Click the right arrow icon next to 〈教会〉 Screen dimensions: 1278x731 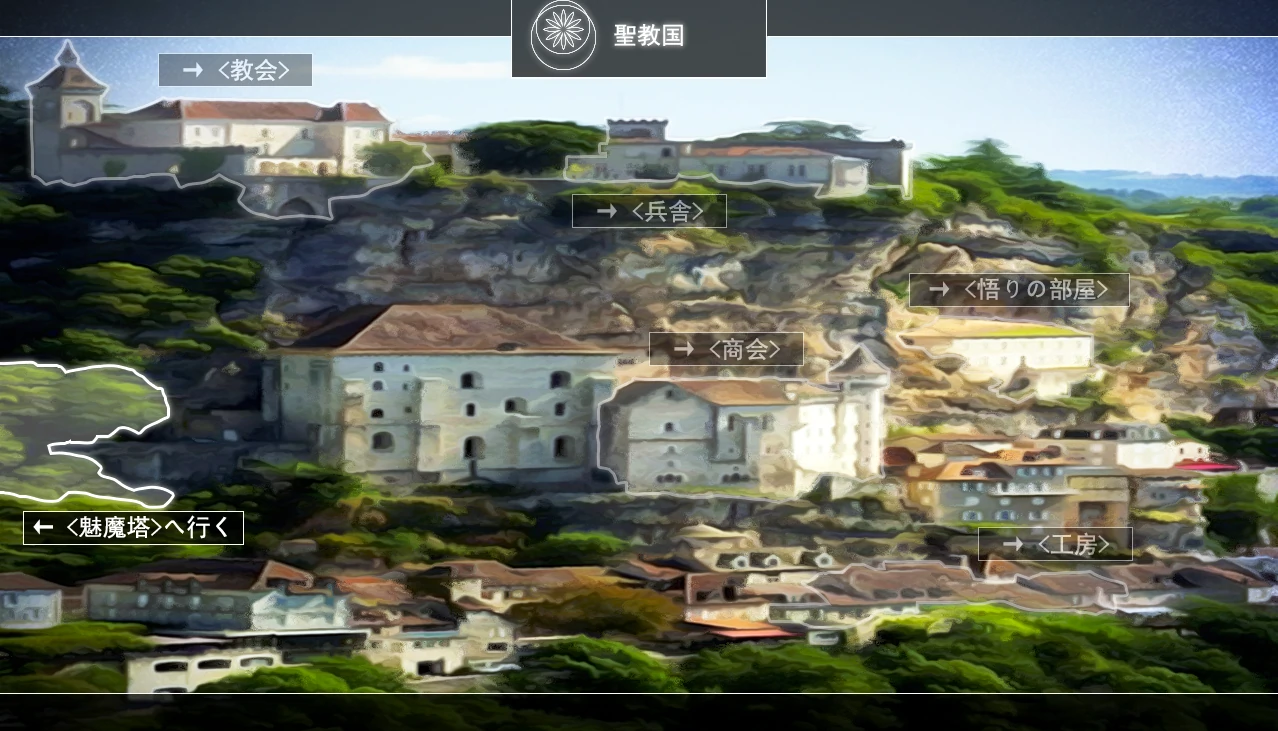tap(192, 70)
